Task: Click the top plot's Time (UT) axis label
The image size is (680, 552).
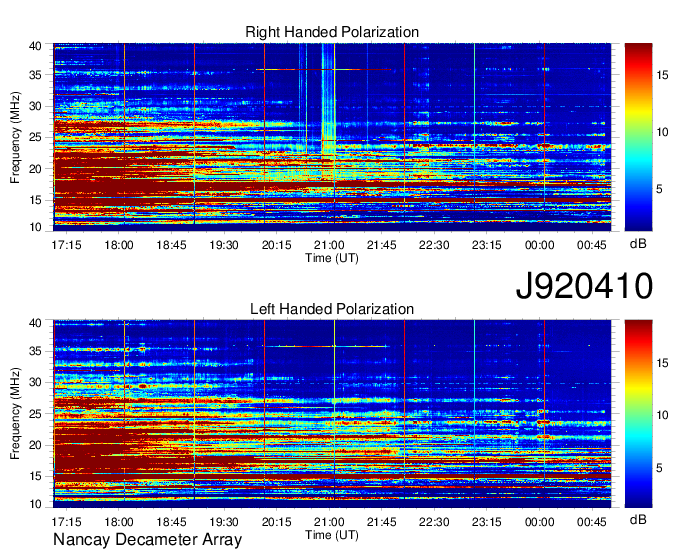Action: [332, 258]
